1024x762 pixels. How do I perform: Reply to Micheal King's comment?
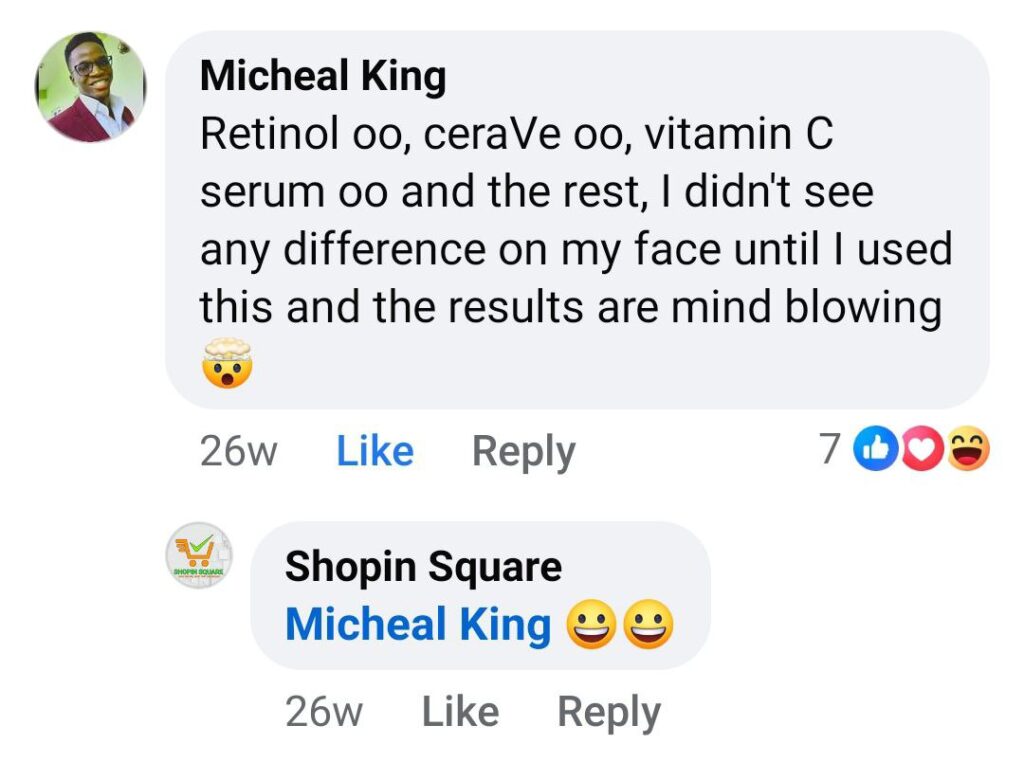point(523,452)
